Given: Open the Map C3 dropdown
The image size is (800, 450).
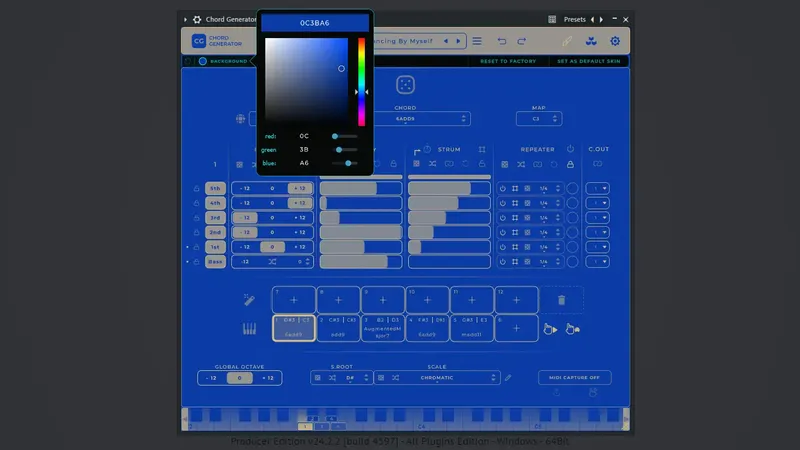Looking at the screenshot, I should (x=539, y=119).
